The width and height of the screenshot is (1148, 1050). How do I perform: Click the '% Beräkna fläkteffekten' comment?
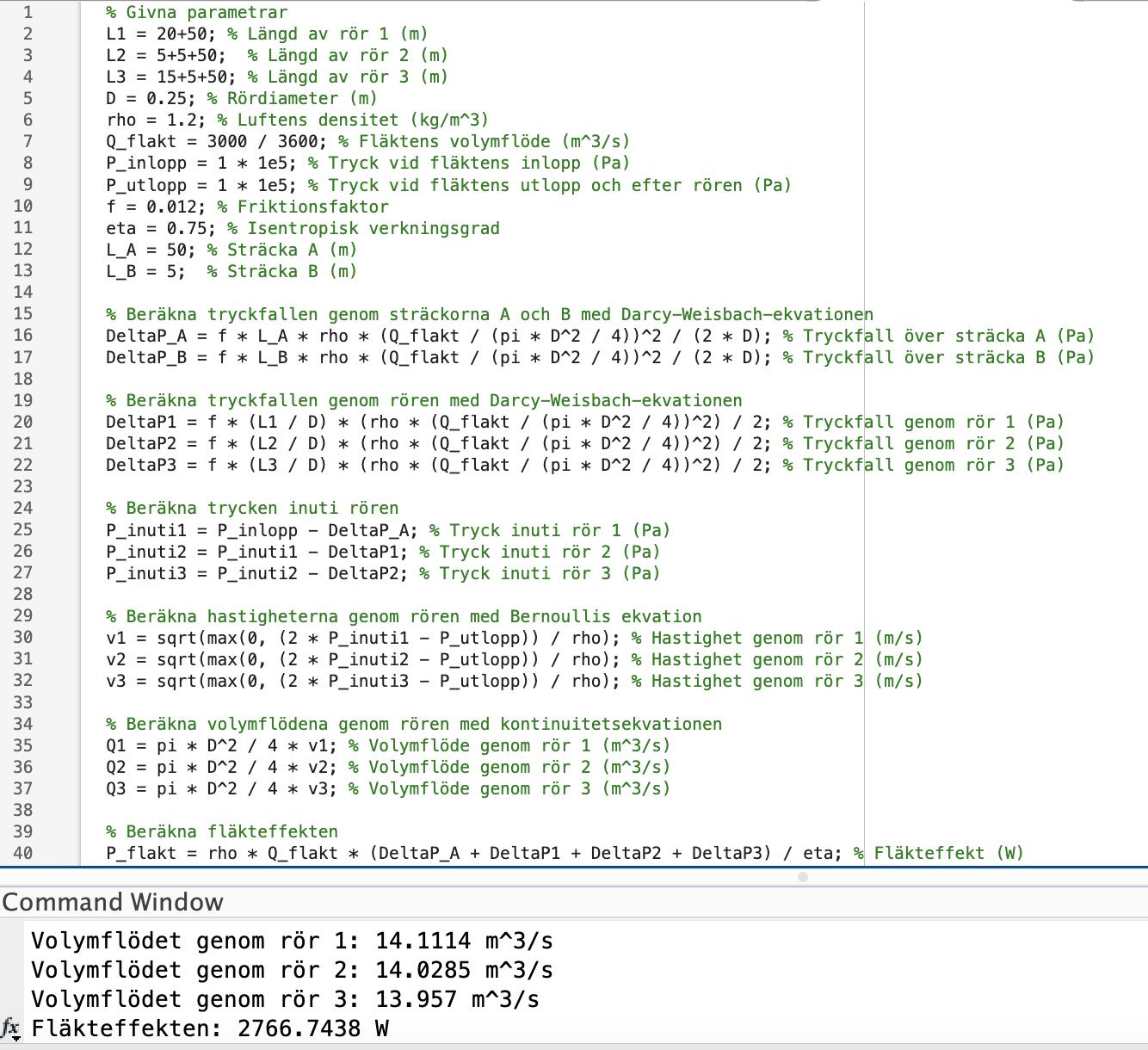click(221, 831)
